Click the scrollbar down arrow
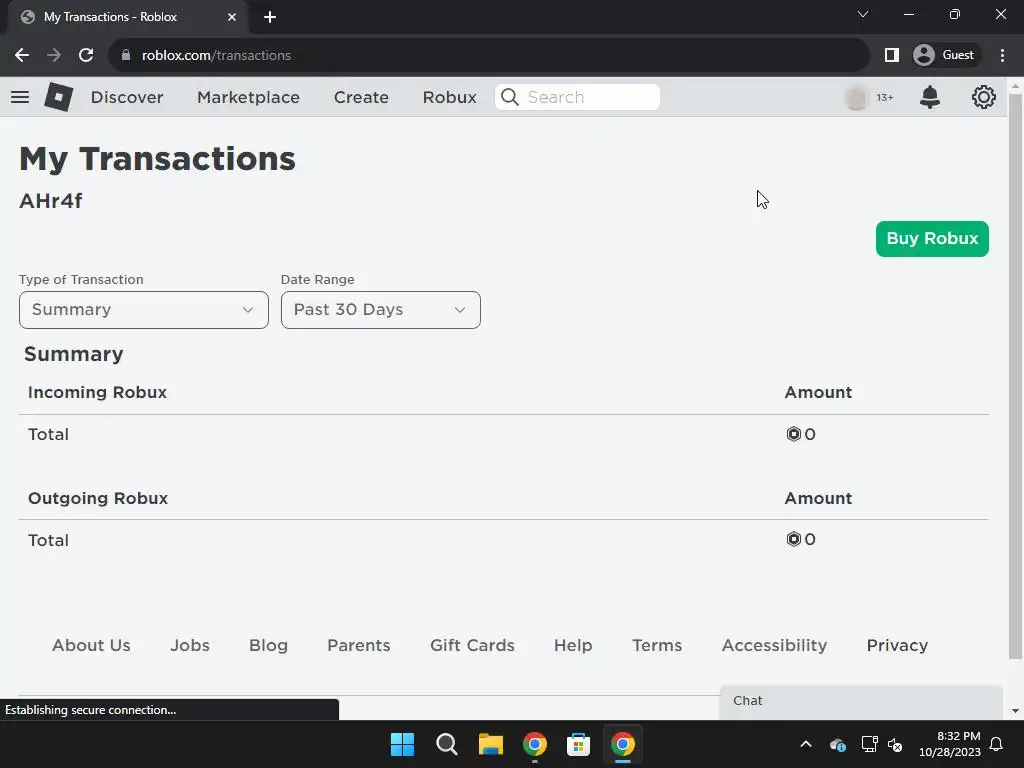The height and width of the screenshot is (768, 1024). click(1015, 711)
